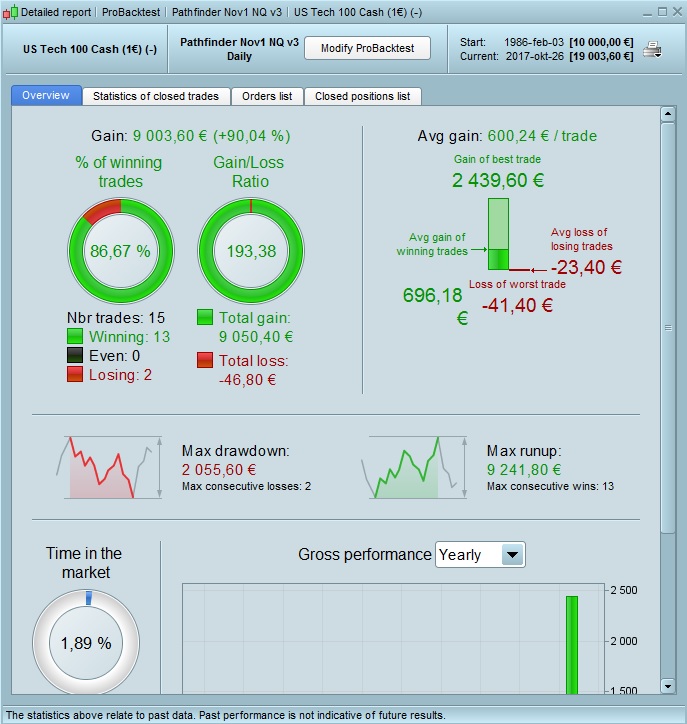Click the scrollbar down arrow
The height and width of the screenshot is (724, 687).
point(668,686)
